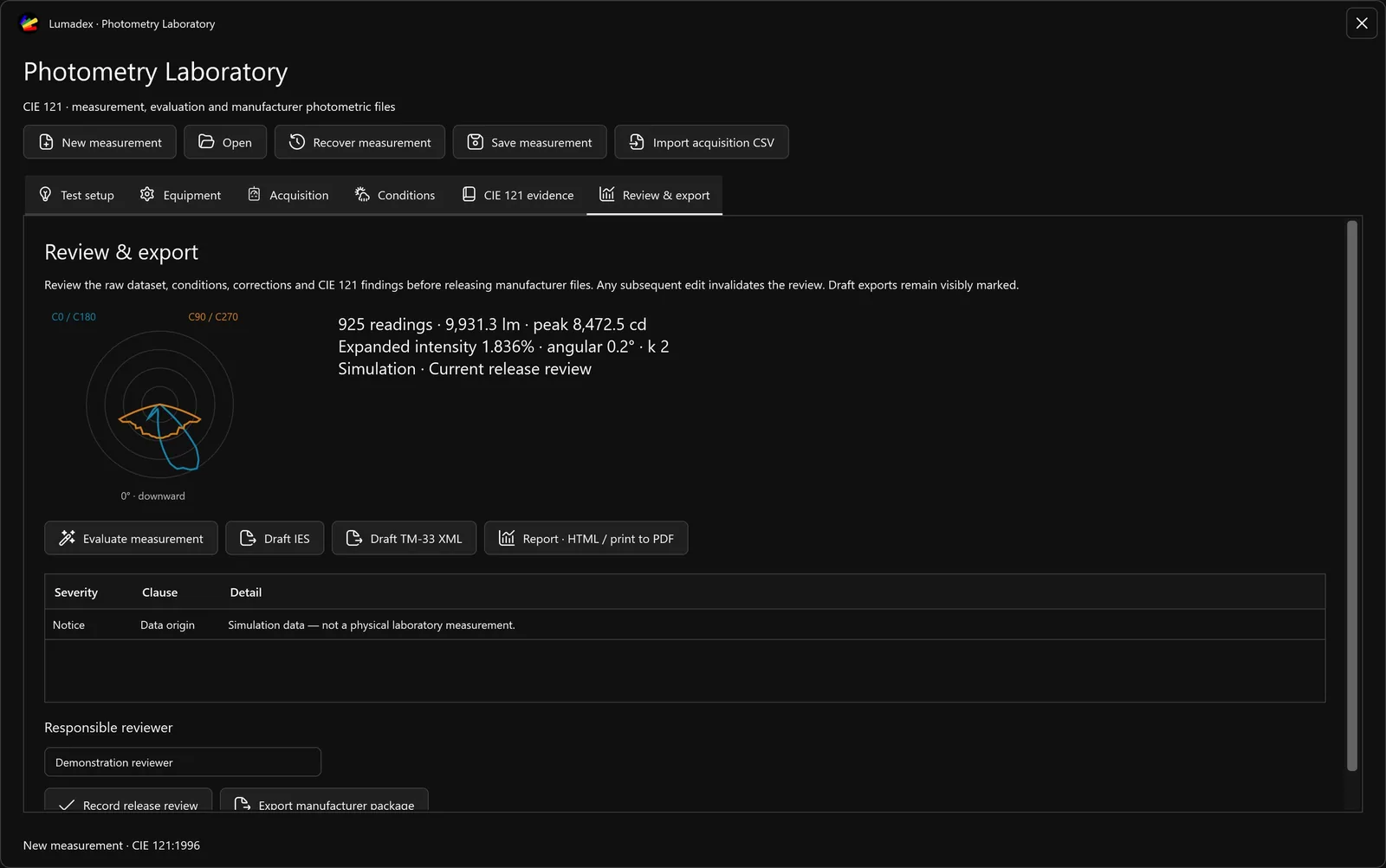The image size is (1386, 868).
Task: Click the import icon on Import acquisition CSV
Action: point(637,142)
